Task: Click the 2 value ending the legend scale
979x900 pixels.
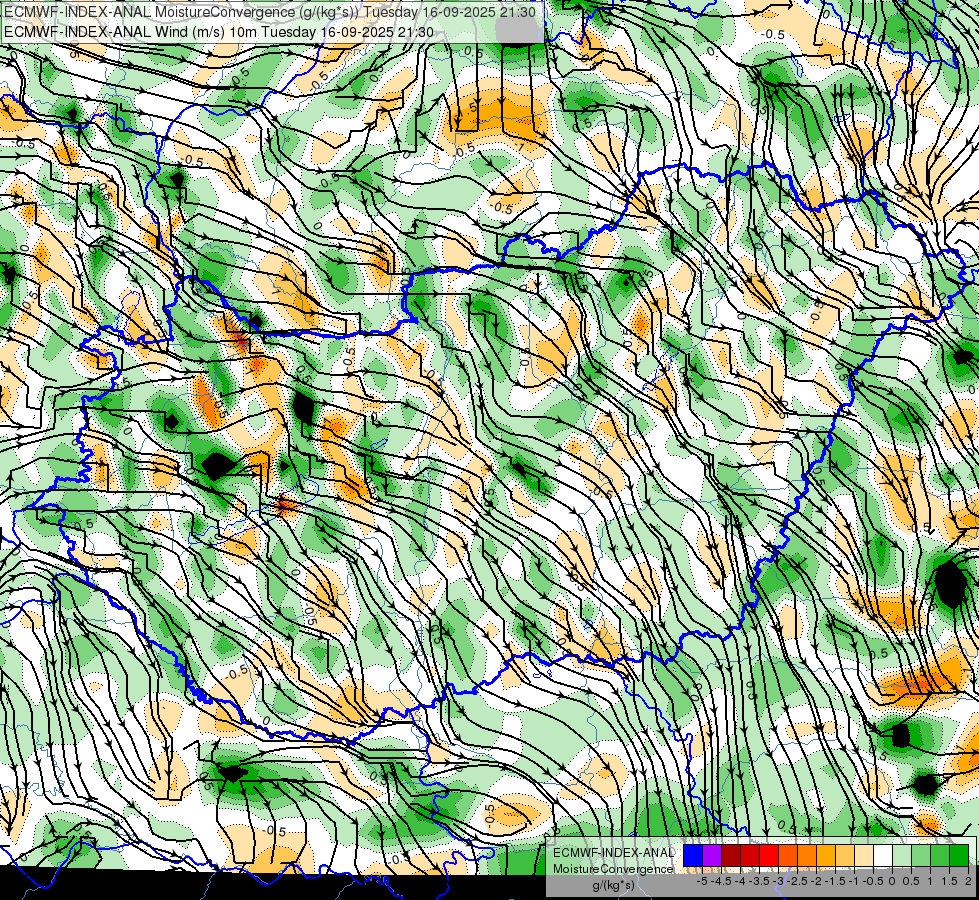Action: point(968,881)
